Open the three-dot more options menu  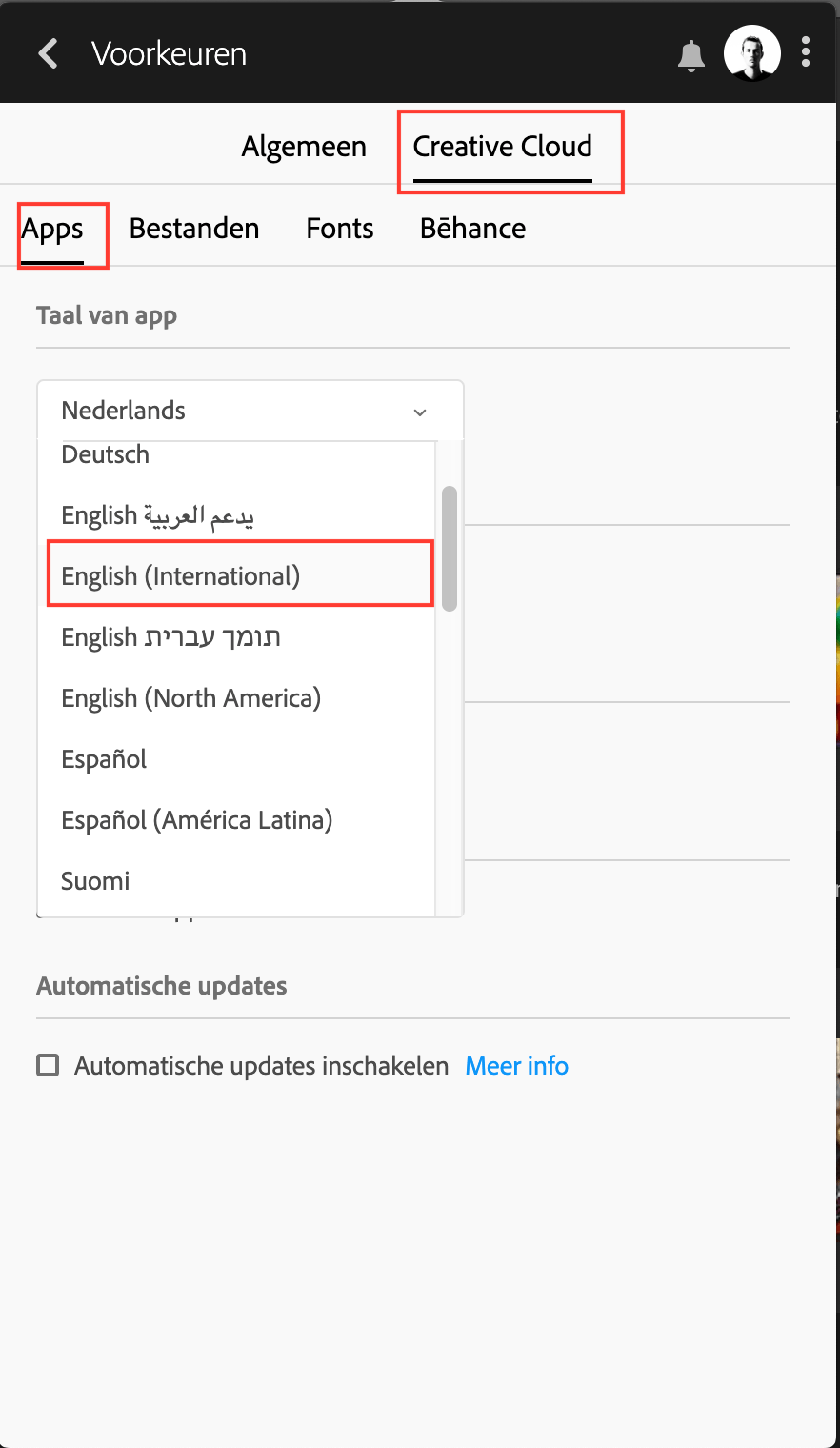tap(806, 52)
